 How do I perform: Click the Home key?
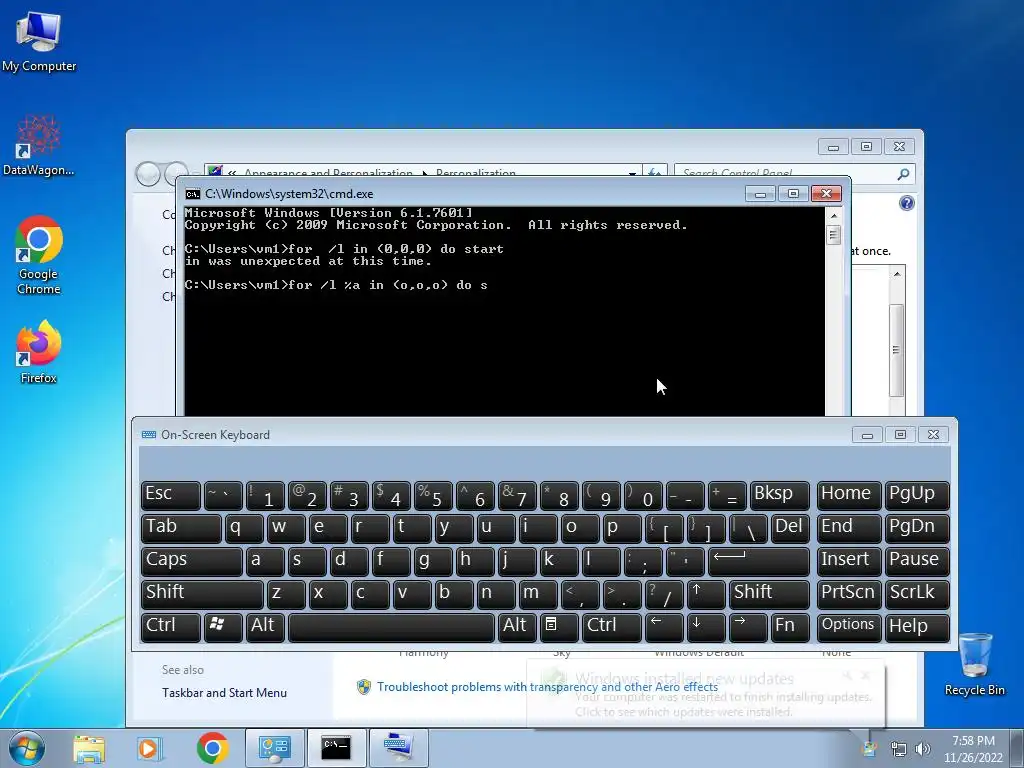(x=849, y=495)
